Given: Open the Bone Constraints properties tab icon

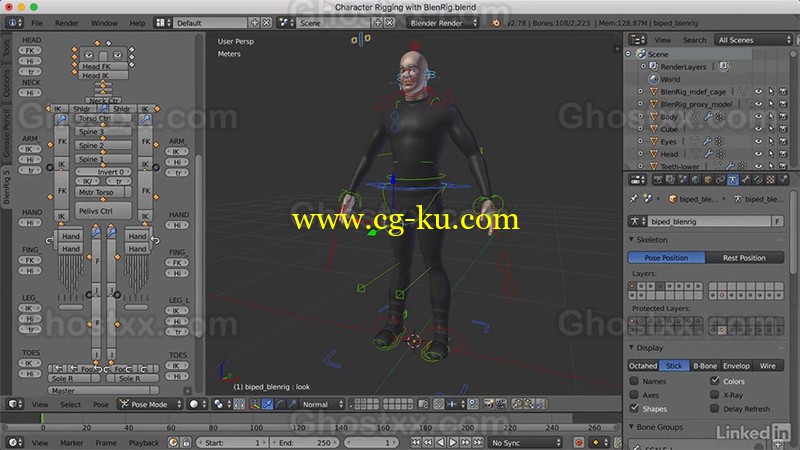Looking at the screenshot, I should coord(758,180).
